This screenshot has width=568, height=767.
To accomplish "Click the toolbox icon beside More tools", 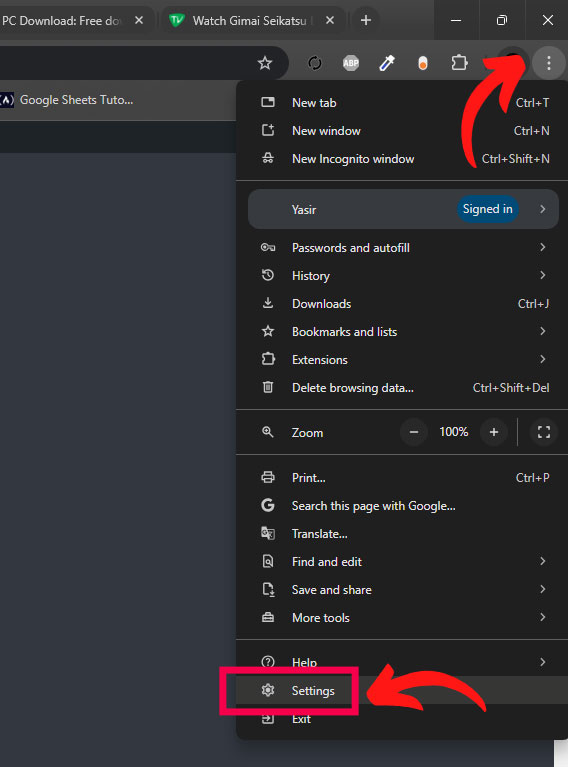I will point(268,617).
